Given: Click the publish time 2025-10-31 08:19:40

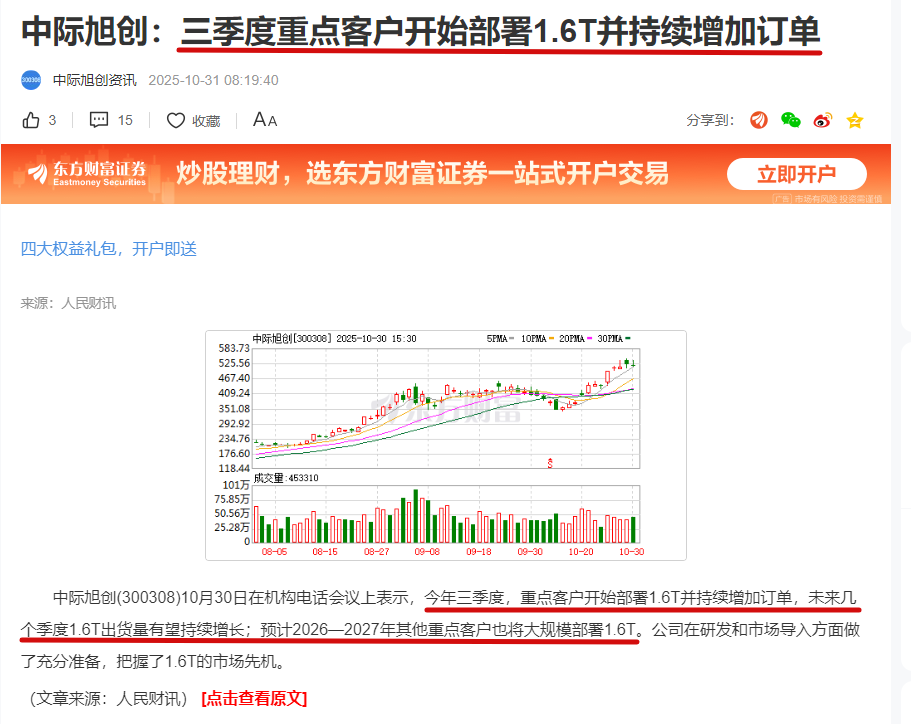Looking at the screenshot, I should [213, 80].
